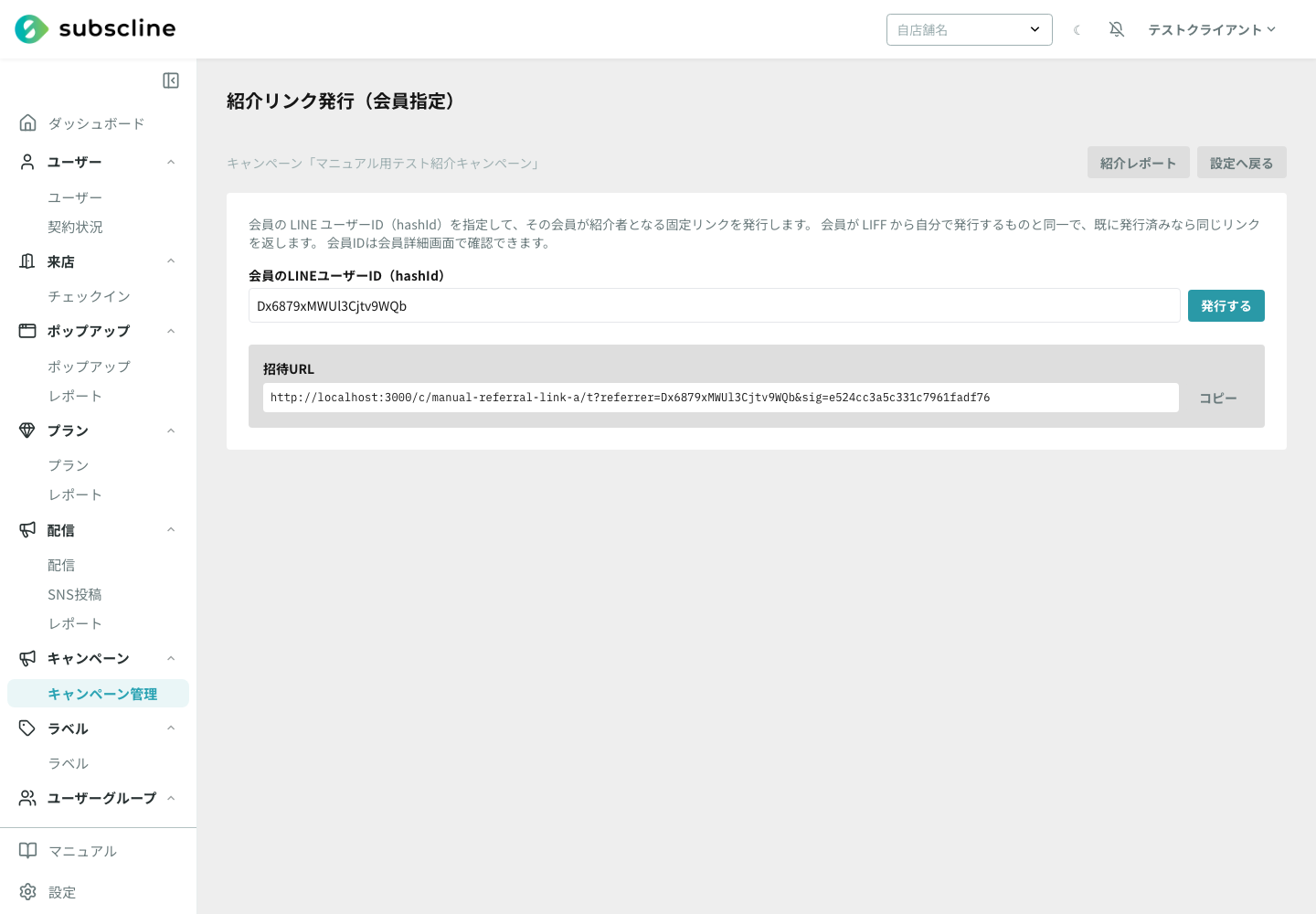Collapse the プラン section chevron
This screenshot has height=914, width=1316.
pyautogui.click(x=171, y=430)
